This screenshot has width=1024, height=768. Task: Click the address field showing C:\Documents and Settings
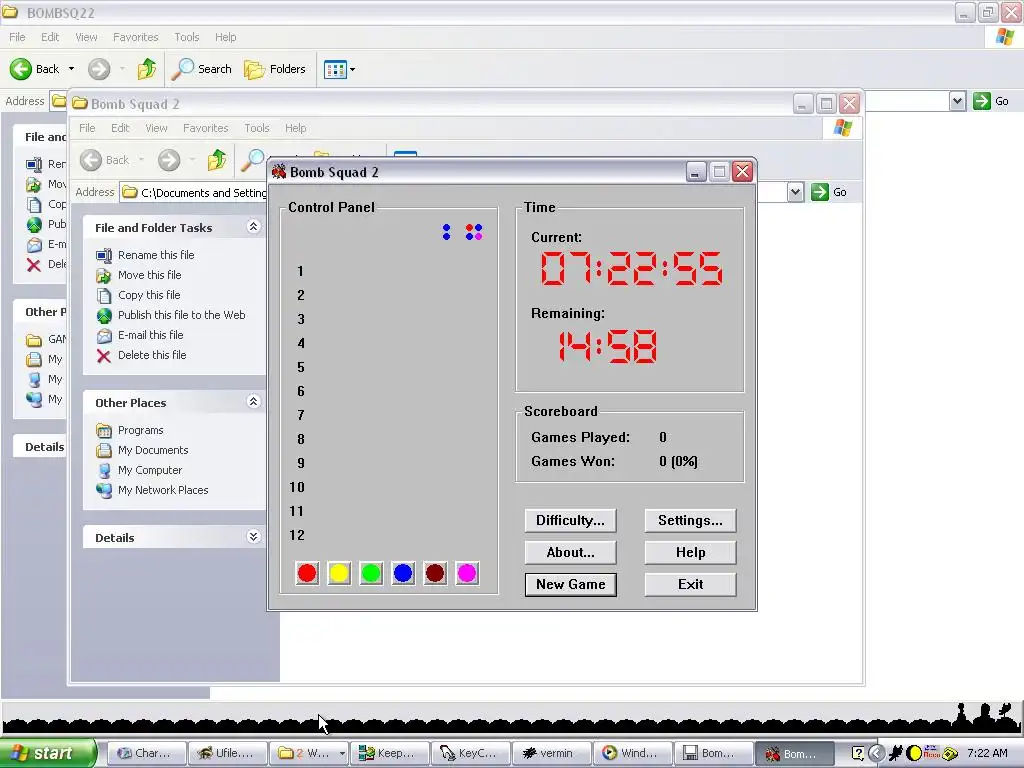(194, 193)
